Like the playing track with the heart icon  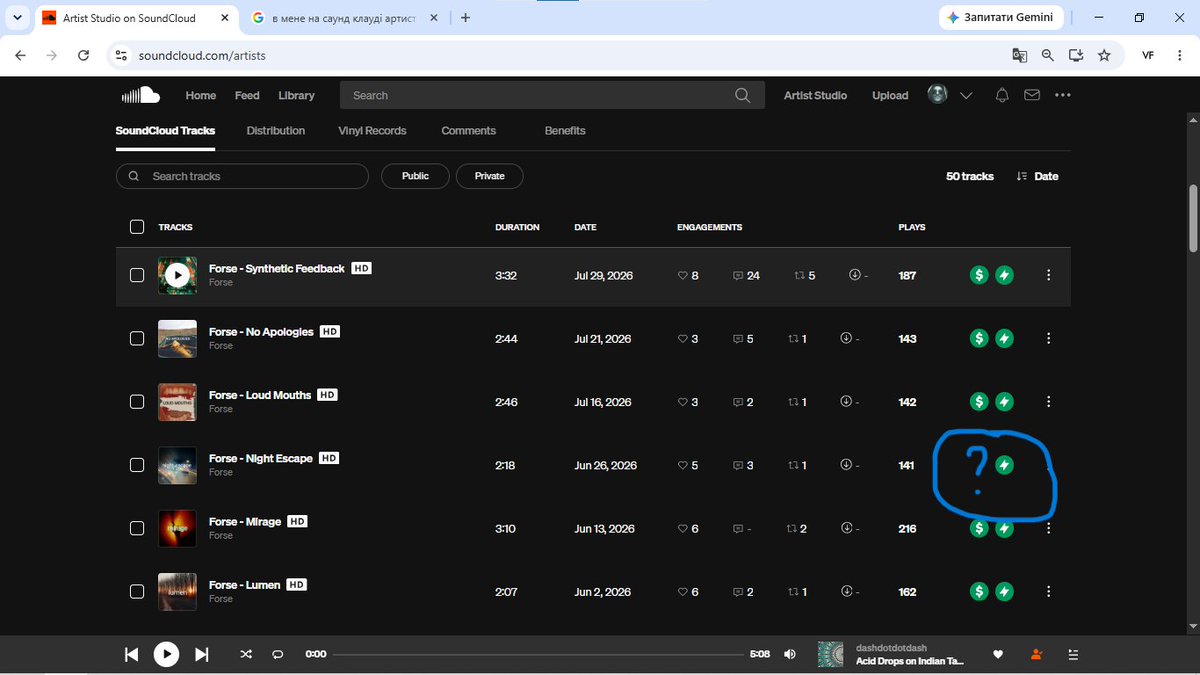(x=997, y=654)
